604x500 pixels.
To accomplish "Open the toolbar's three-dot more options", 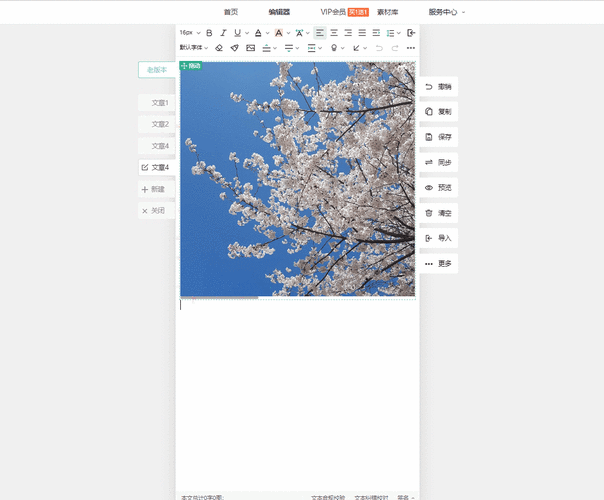I will tap(410, 47).
